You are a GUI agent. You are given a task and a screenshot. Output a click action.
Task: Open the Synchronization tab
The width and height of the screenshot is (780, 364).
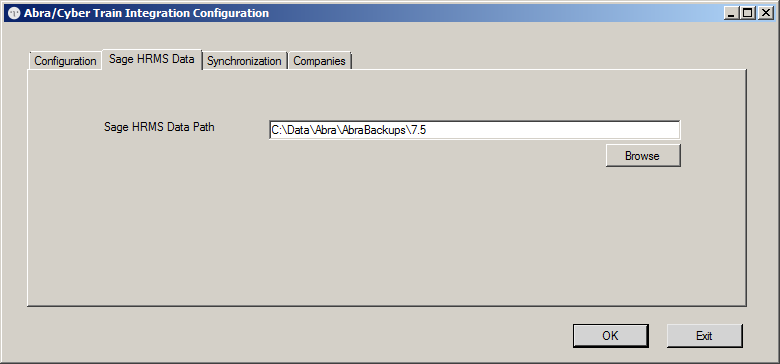coord(244,61)
